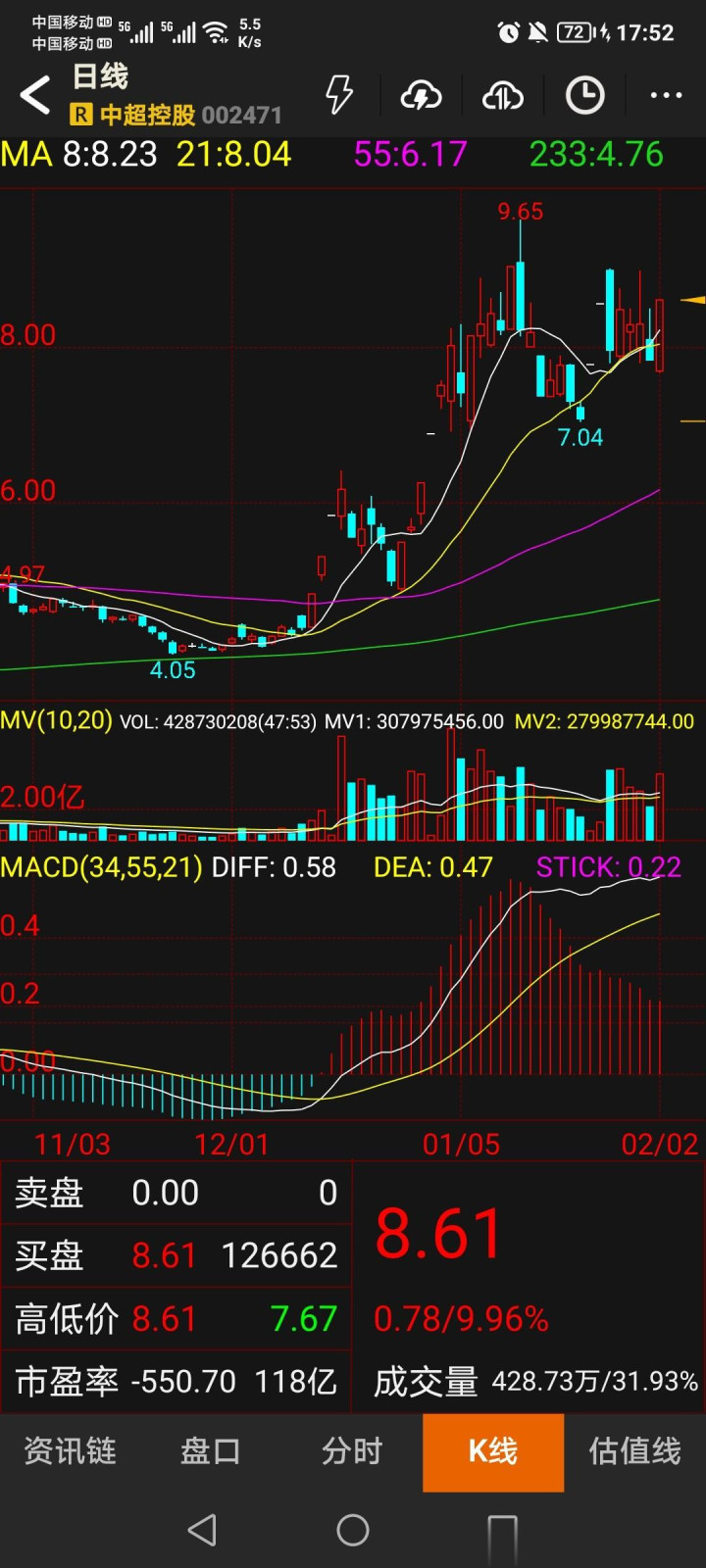Tap the DEA: 0.47 value
This screenshot has height=1568, width=706.
click(x=432, y=867)
